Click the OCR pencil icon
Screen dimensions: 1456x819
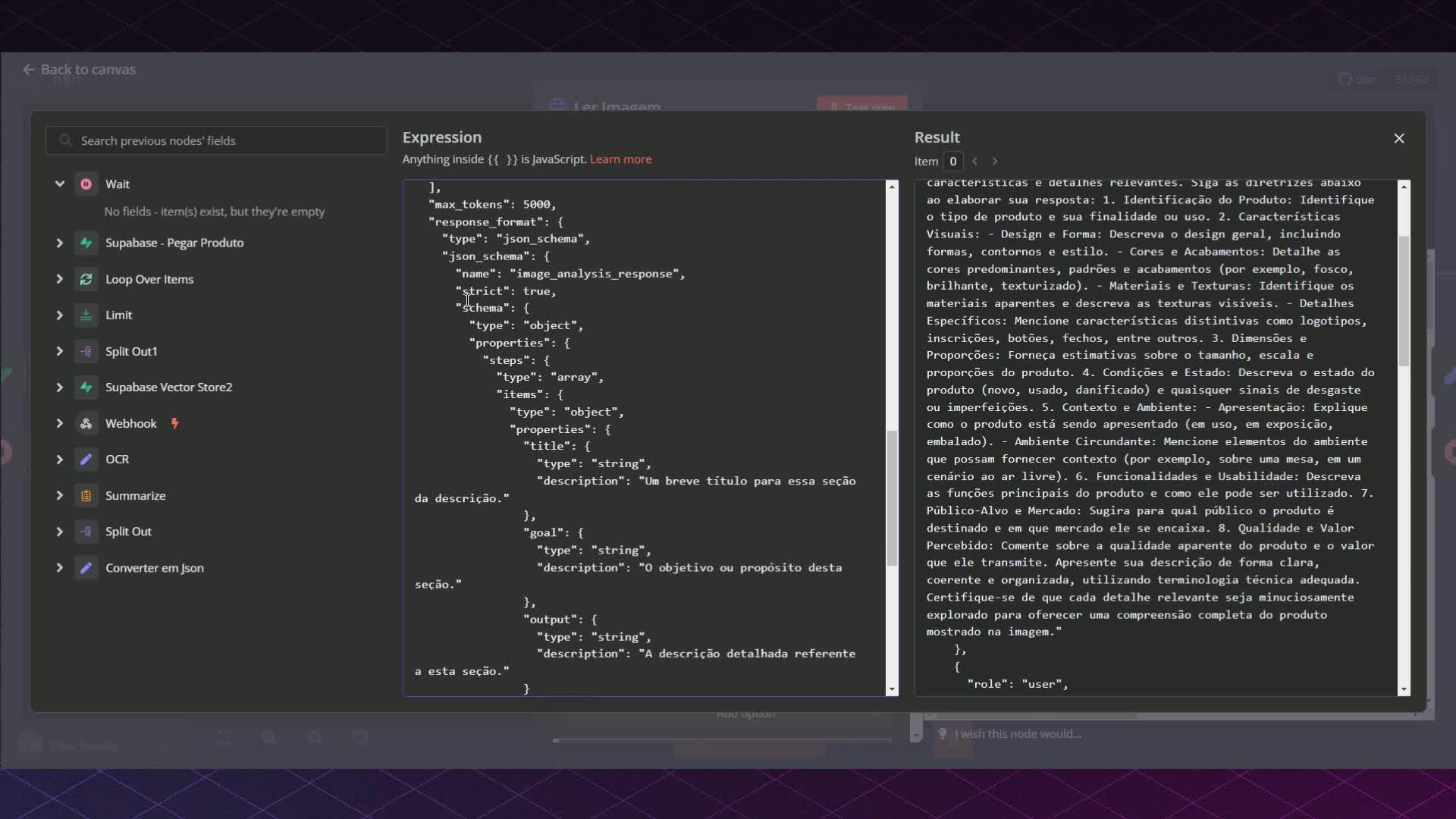[86, 460]
